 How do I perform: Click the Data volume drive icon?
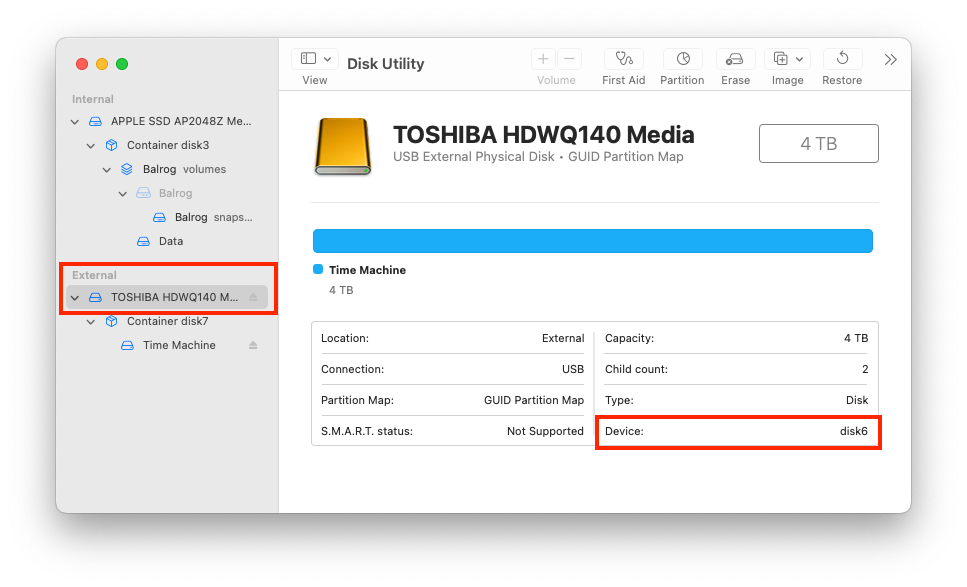coord(143,241)
